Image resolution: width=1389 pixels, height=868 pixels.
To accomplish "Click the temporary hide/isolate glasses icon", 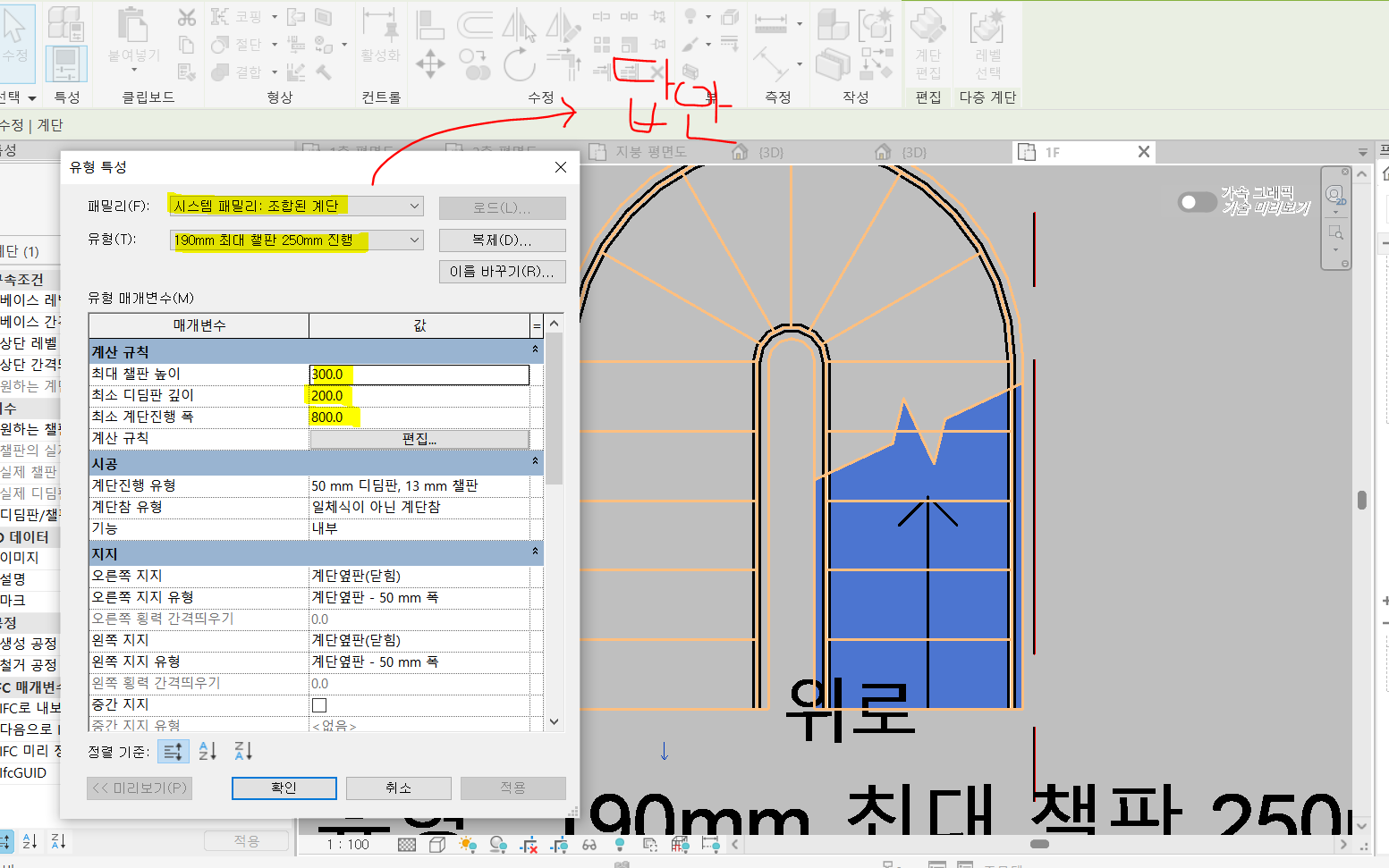I will [x=589, y=844].
